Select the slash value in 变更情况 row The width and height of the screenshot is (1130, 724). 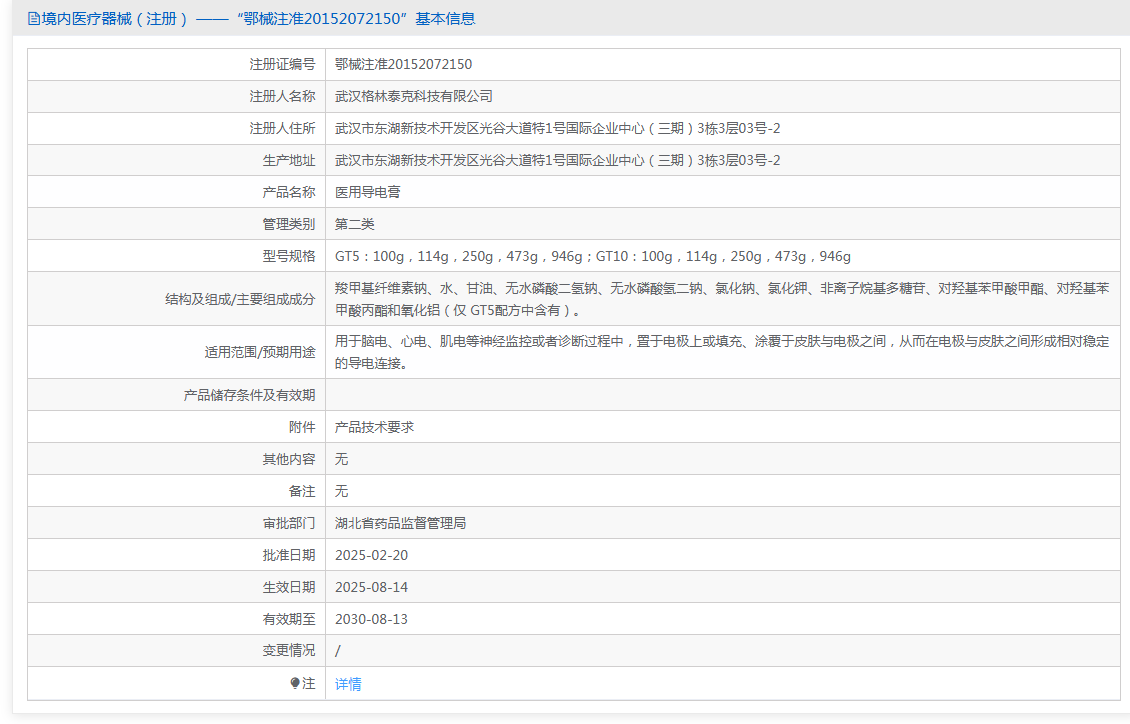tap(338, 651)
